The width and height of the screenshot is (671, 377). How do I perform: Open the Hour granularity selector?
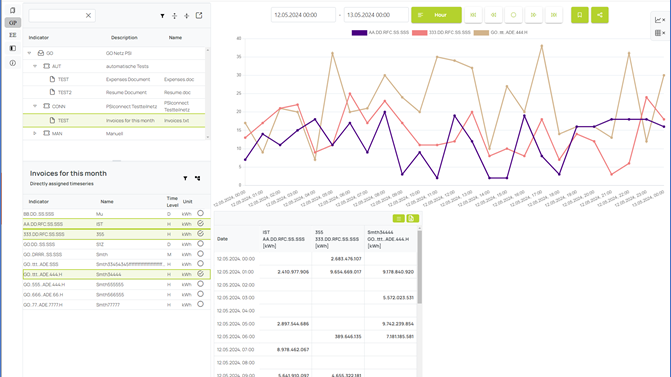(x=436, y=15)
